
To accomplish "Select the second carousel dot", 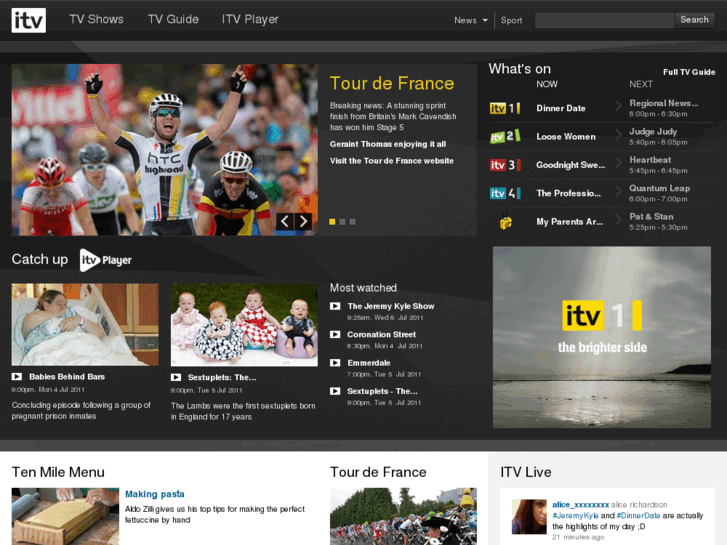I will pyautogui.click(x=342, y=222).
